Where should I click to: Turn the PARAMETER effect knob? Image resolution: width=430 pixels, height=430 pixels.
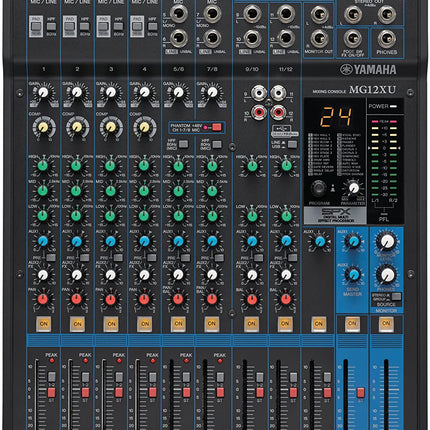coord(354,188)
